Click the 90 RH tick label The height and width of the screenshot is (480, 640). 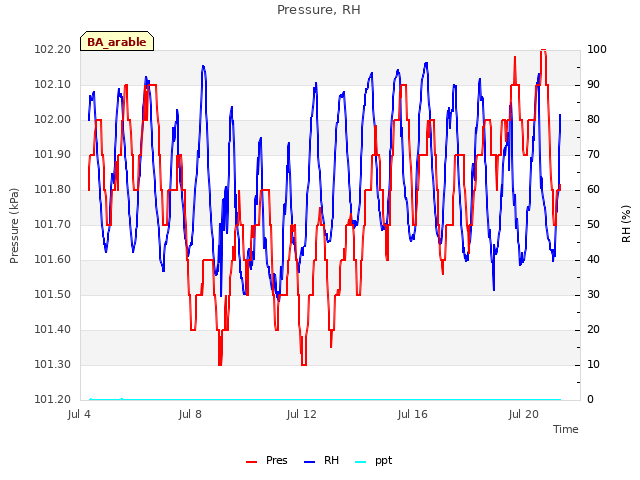pos(593,85)
